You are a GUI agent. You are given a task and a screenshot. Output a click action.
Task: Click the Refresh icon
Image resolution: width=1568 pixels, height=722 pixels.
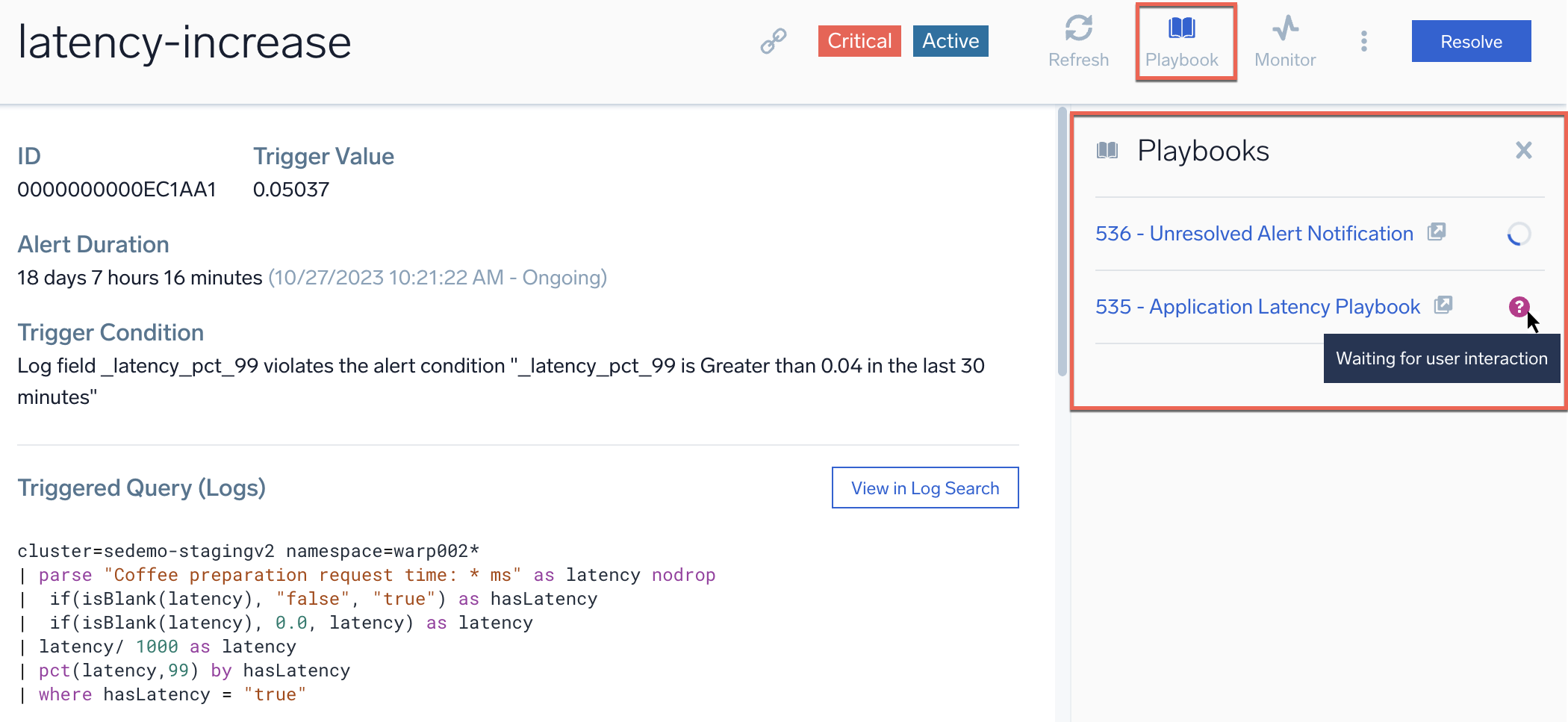(1078, 42)
